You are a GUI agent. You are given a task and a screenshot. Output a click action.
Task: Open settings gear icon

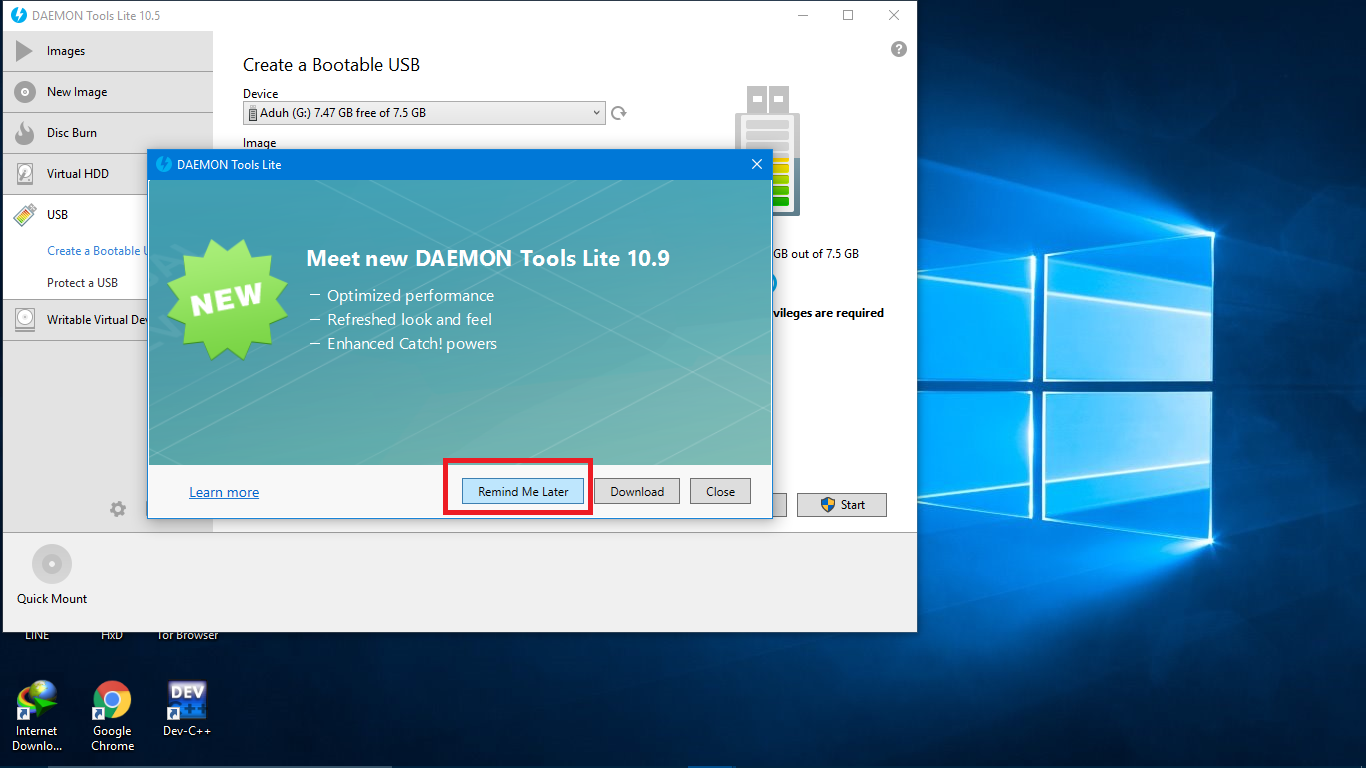click(x=118, y=509)
